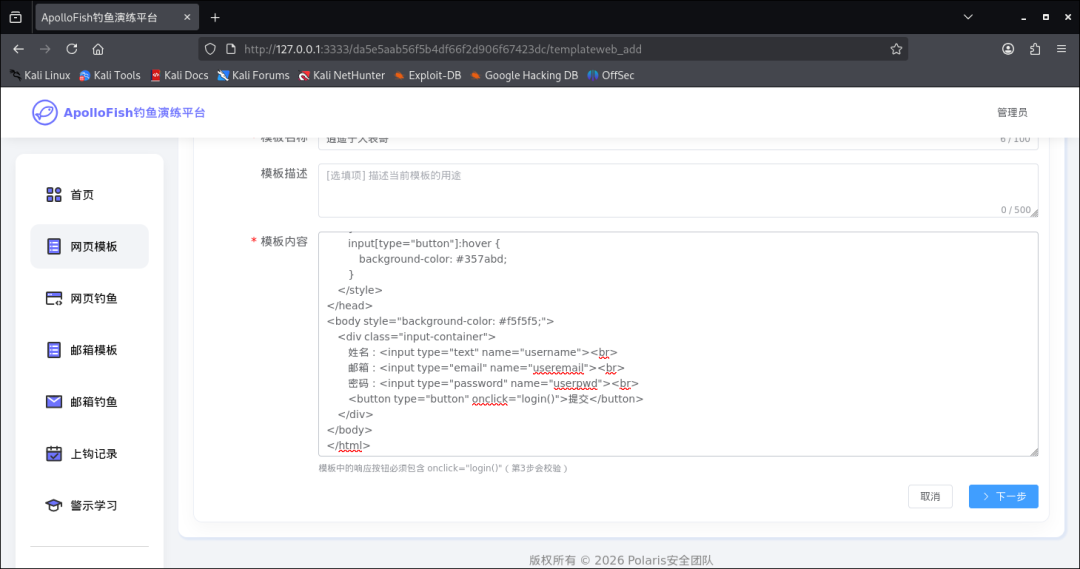
Task: Open the Firefox account icon
Action: point(1008,49)
